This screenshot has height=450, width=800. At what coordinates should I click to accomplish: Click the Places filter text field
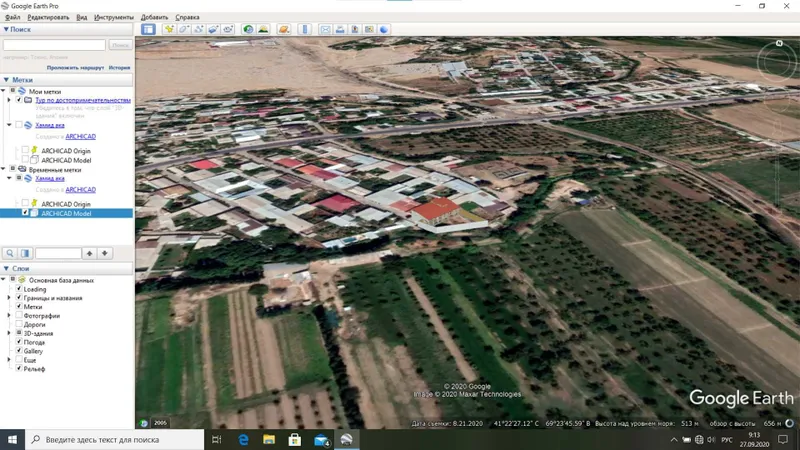pos(58,253)
